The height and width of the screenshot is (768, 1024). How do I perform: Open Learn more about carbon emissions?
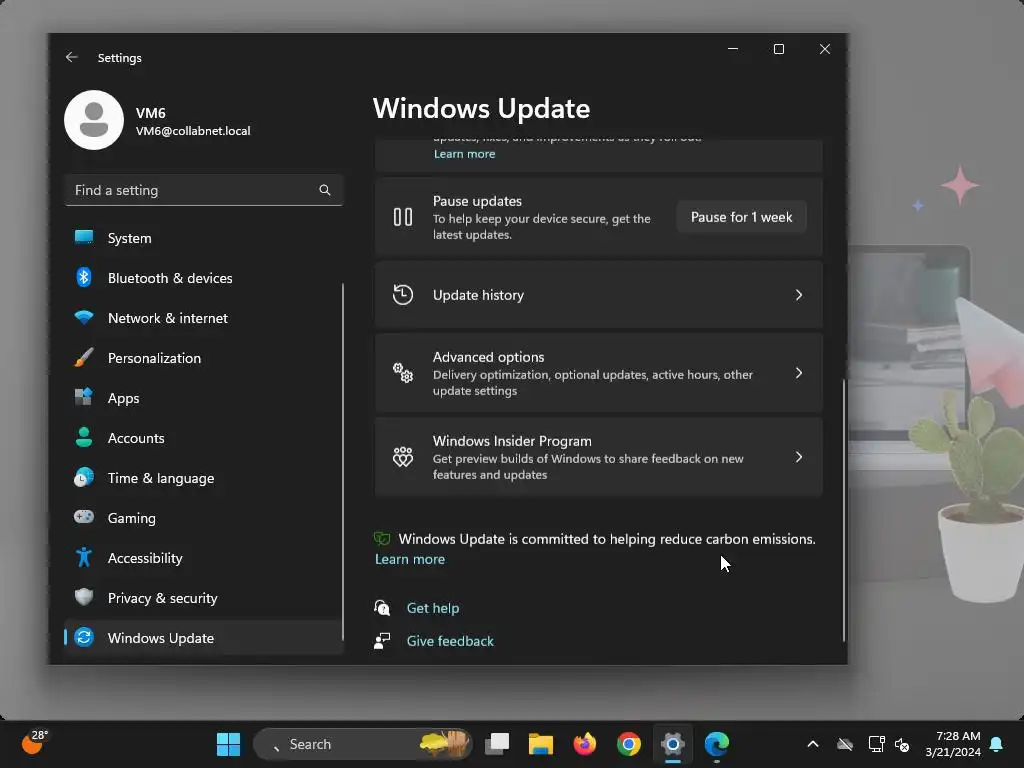click(x=409, y=559)
